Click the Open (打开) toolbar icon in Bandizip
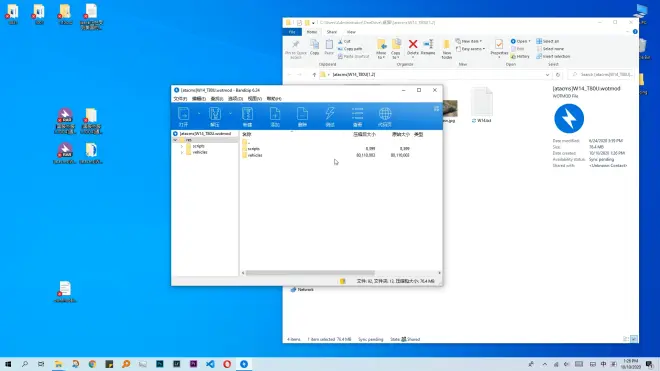The width and height of the screenshot is (660, 371). (x=184, y=117)
